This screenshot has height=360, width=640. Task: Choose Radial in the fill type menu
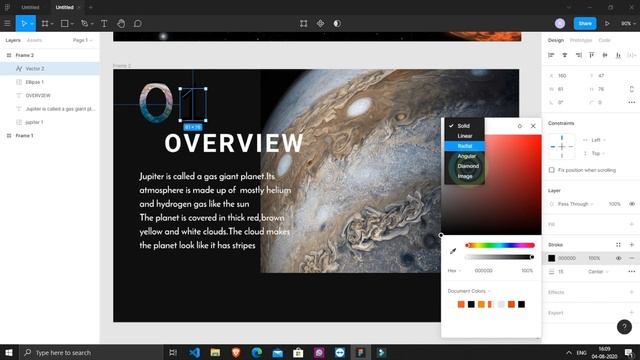(x=465, y=146)
